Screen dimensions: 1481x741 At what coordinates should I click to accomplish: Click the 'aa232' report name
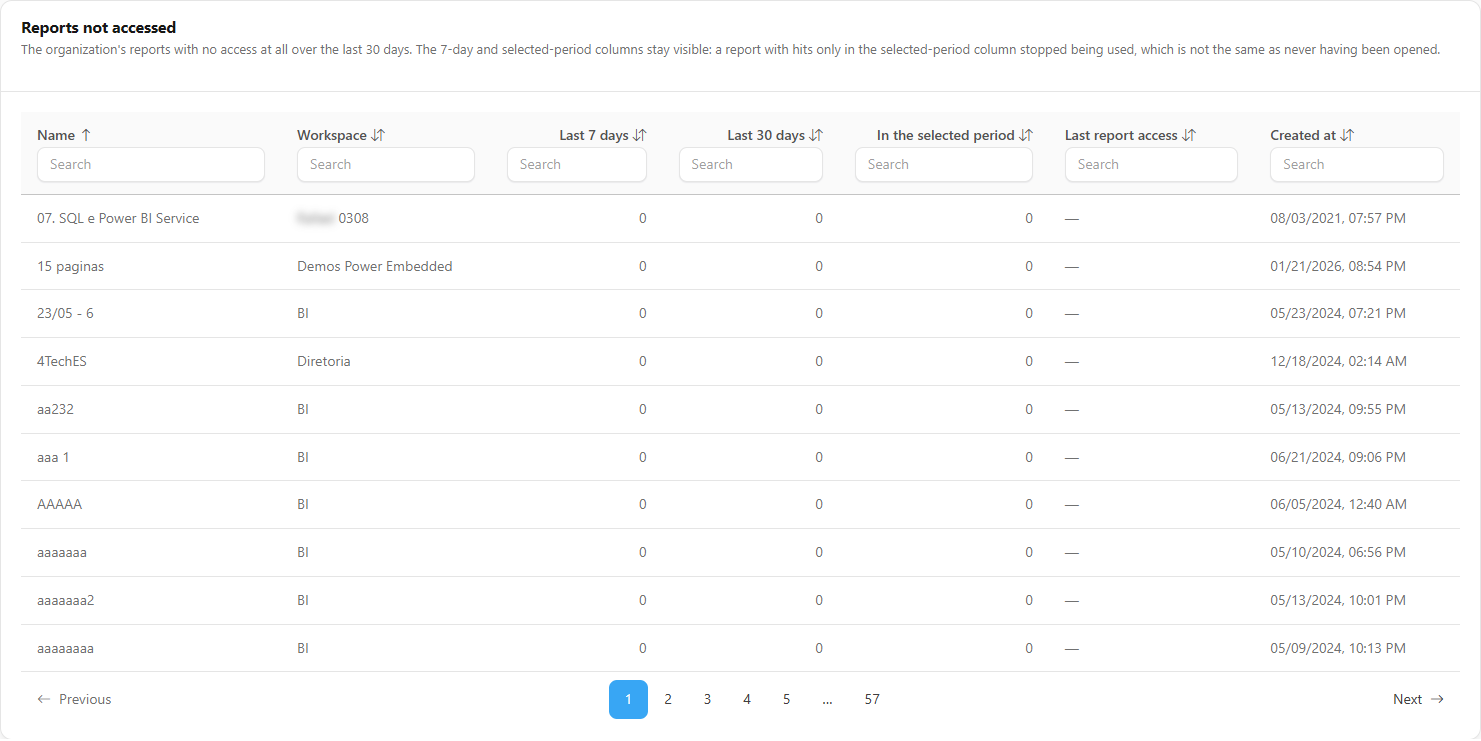56,410
